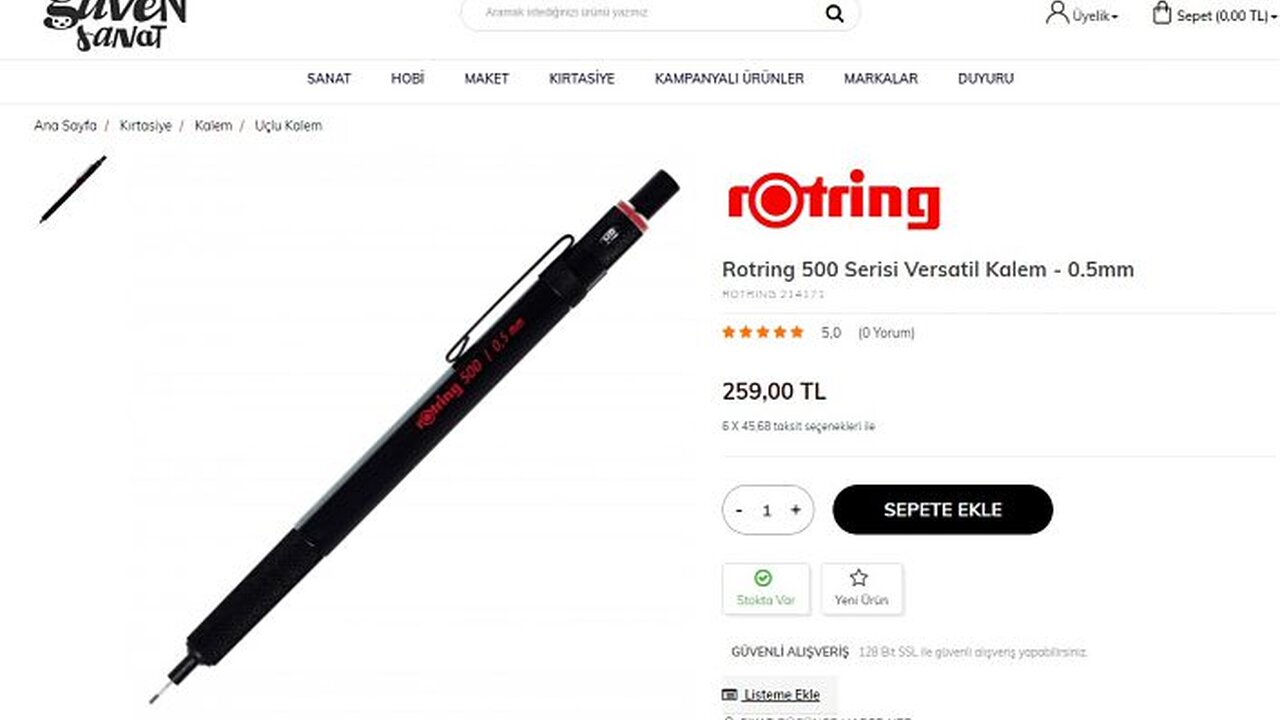The width and height of the screenshot is (1280, 720).
Task: Click the orange star rating
Action: [x=763, y=332]
